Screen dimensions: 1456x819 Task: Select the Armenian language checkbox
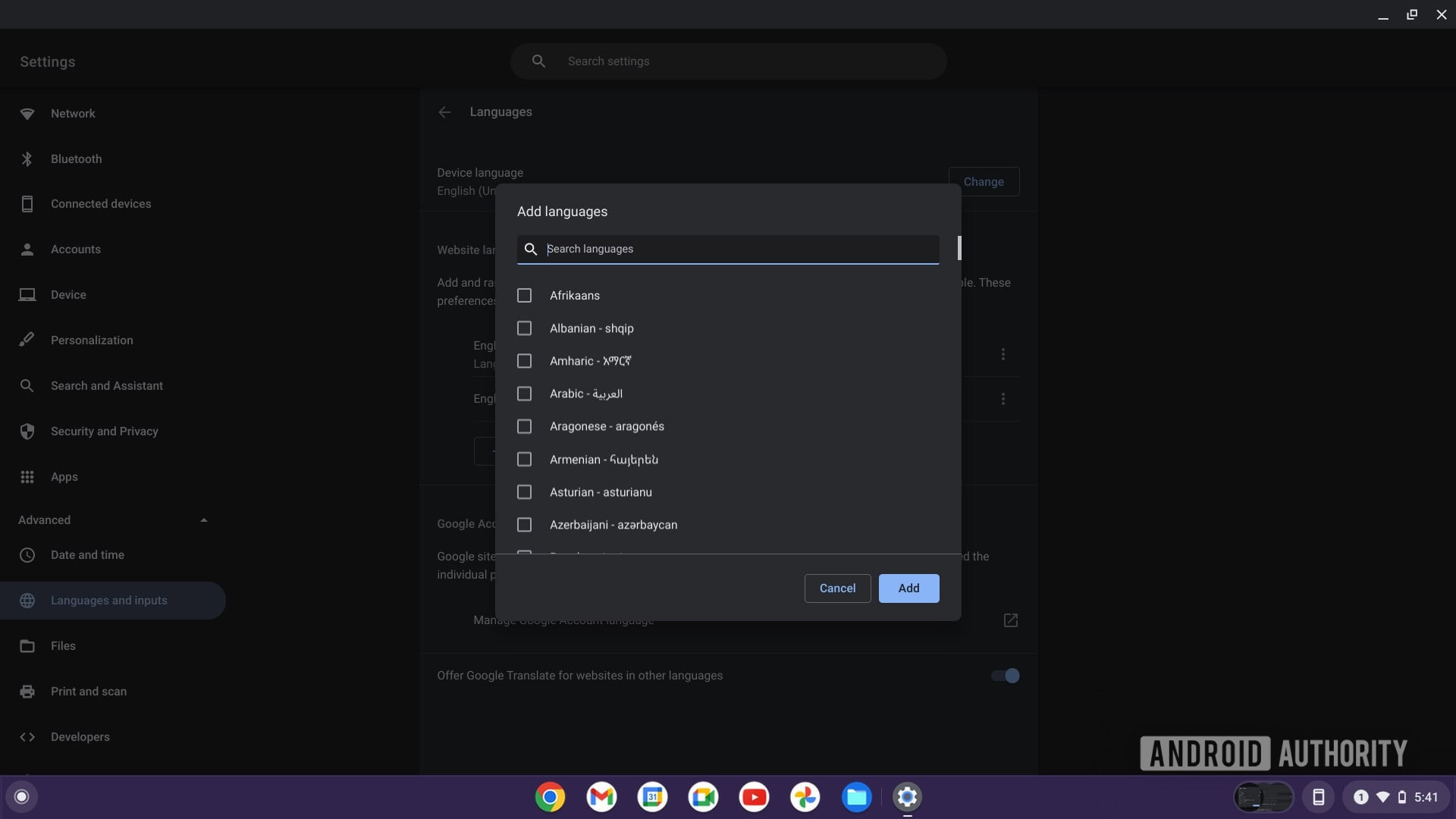coord(524,459)
